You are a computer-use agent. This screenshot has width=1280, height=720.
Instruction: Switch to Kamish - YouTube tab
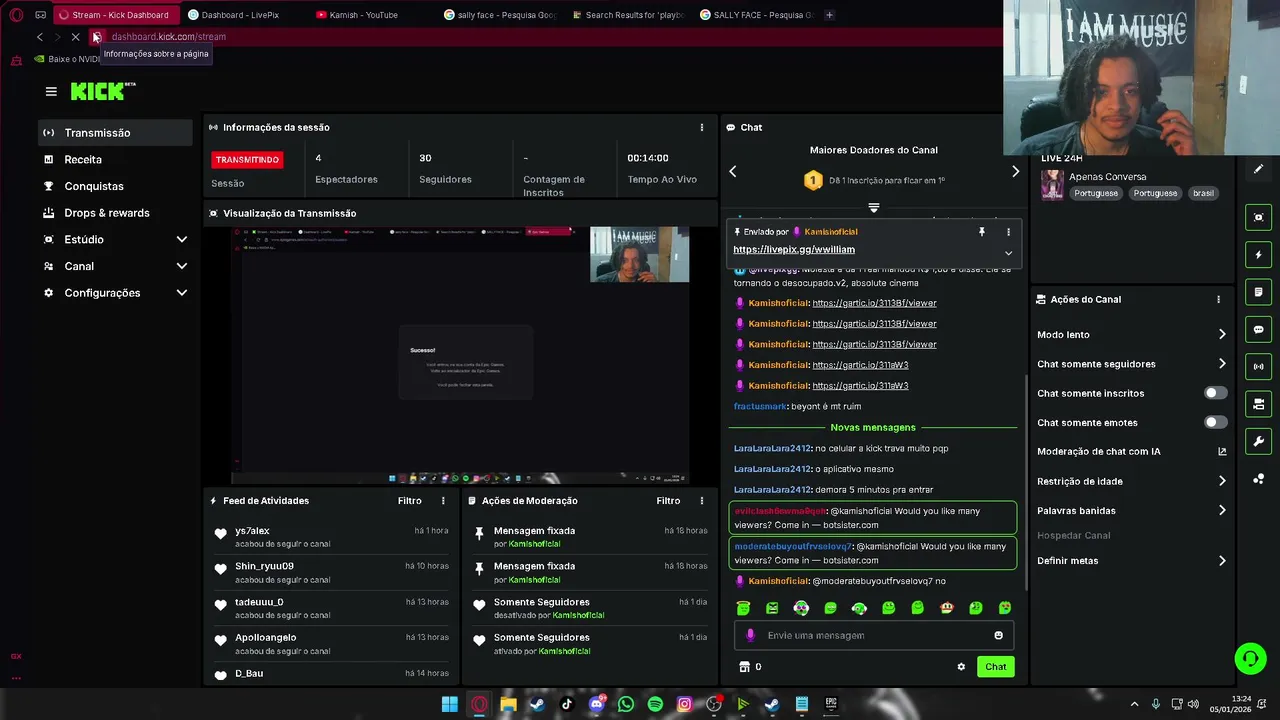pyautogui.click(x=370, y=15)
